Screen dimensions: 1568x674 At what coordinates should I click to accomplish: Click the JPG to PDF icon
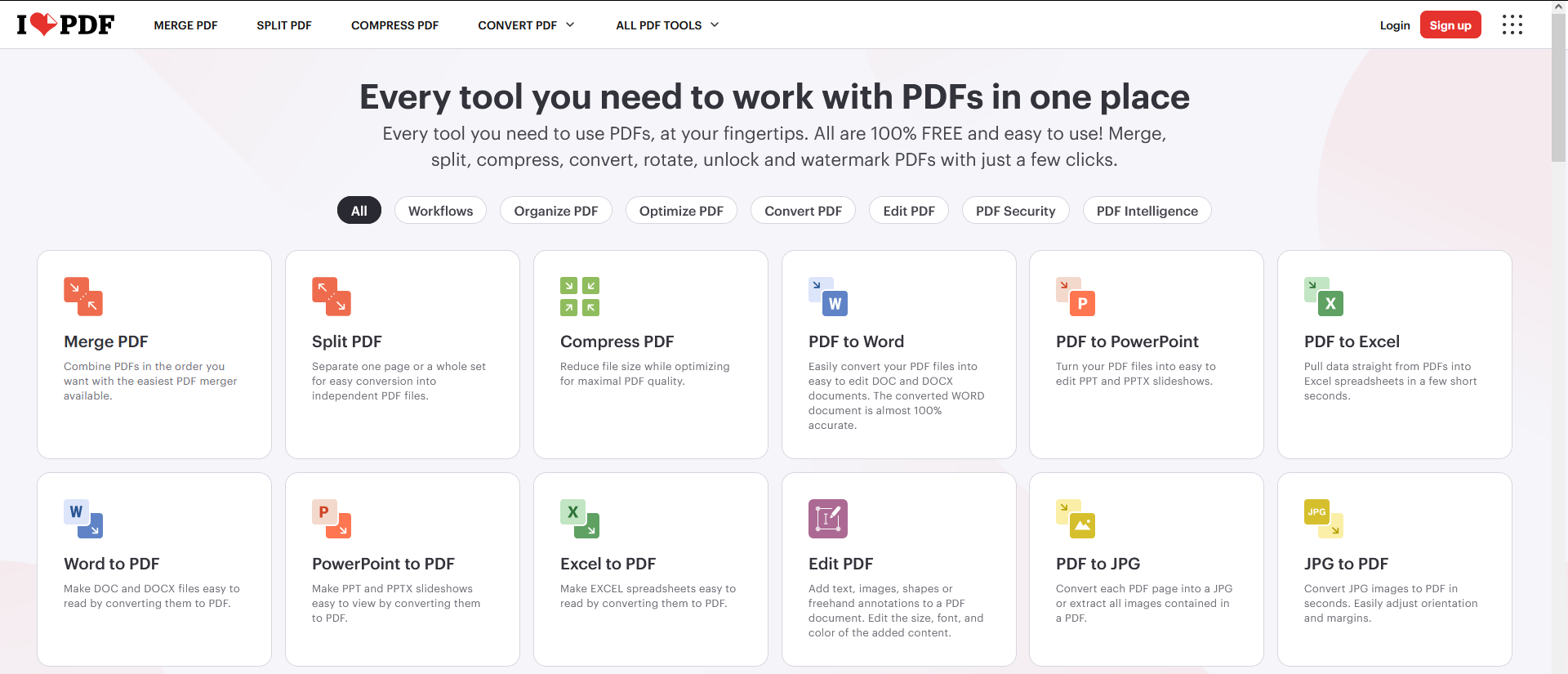[1324, 519]
